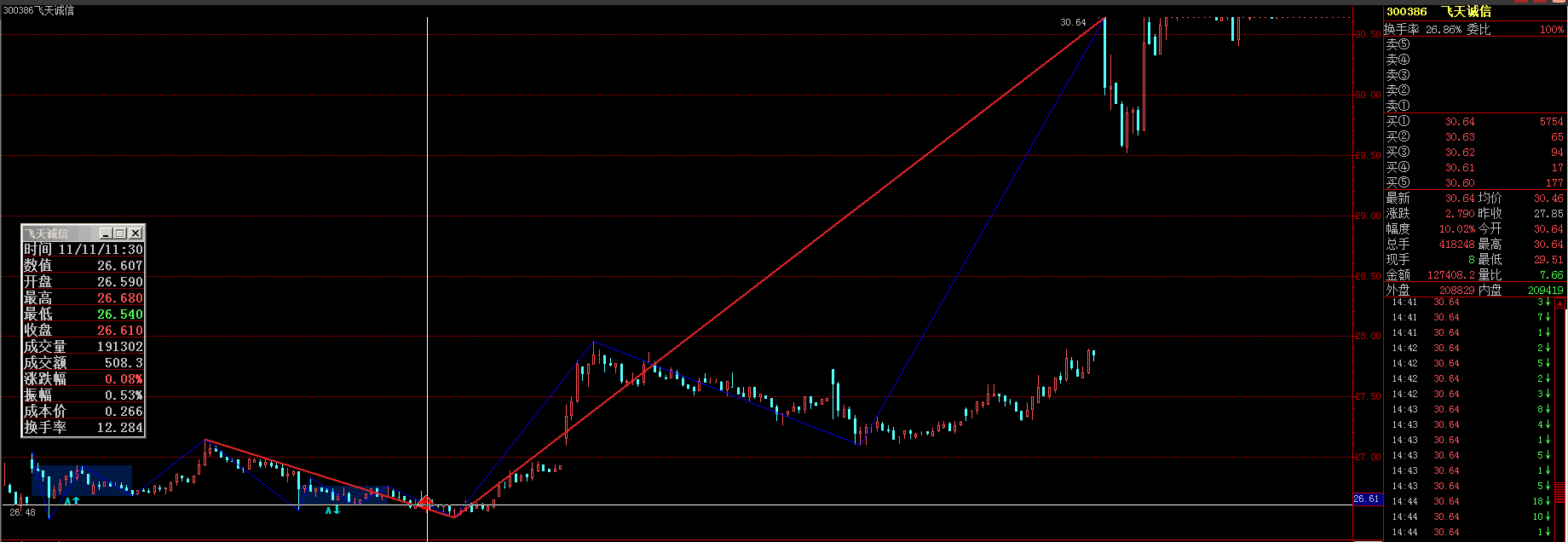Click the 30.64 peak label on chart
The width and height of the screenshot is (1568, 542).
pyautogui.click(x=1073, y=22)
